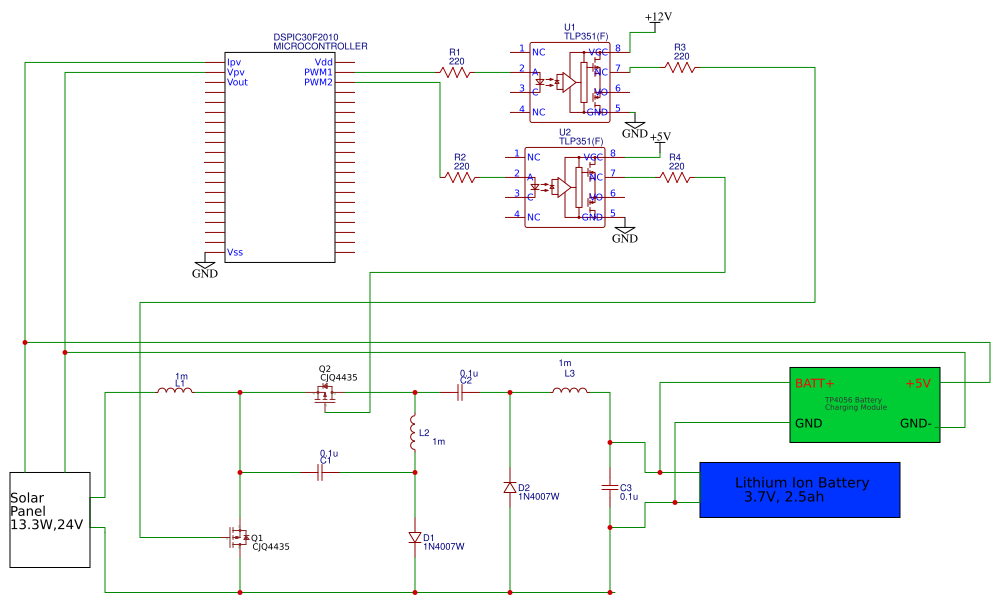Click the R1 220 resistor symbol
Screen dimensions: 1000x605
tap(455, 70)
